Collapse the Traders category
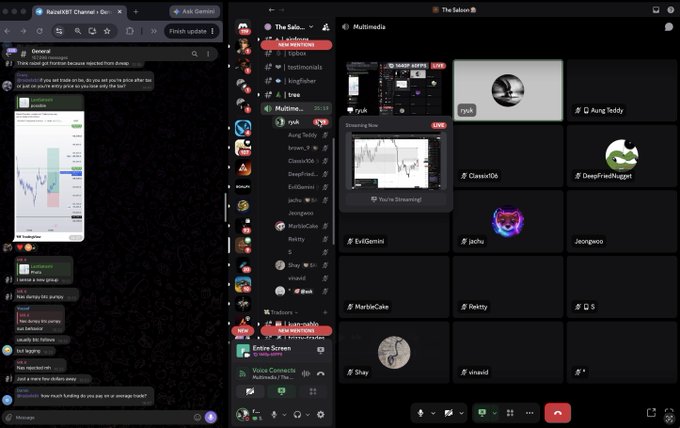 [x=281, y=312]
